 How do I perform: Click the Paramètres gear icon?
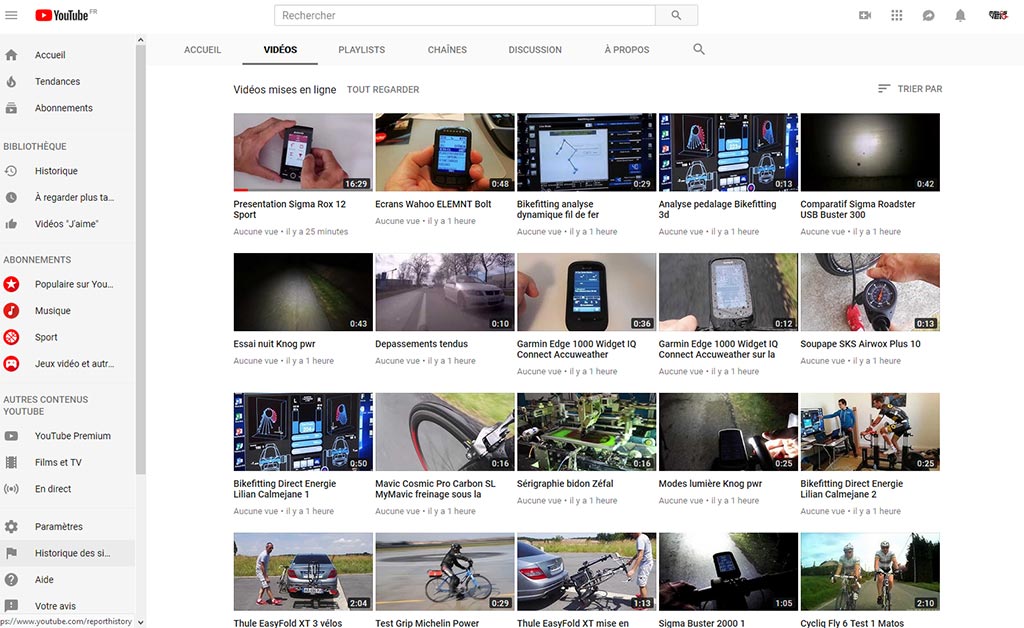pyautogui.click(x=11, y=526)
